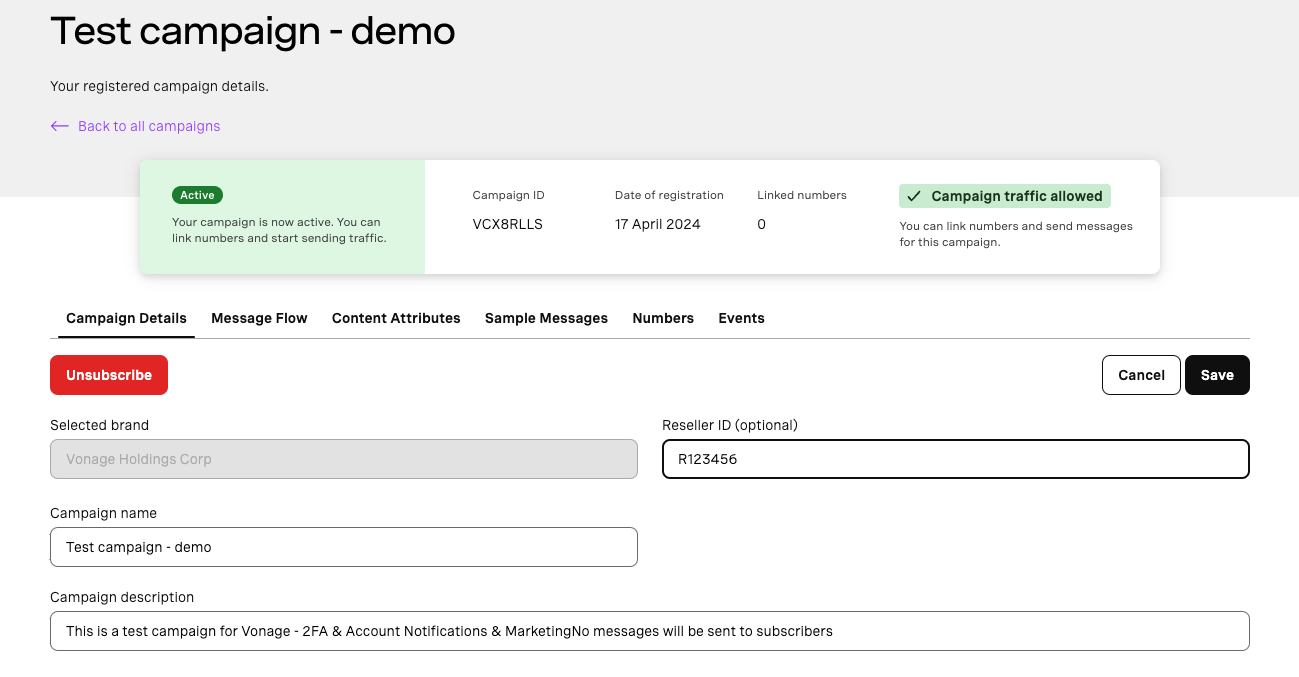Click the Campaign traffic allowed checkmark icon
This screenshot has width=1299, height=677.
click(913, 196)
